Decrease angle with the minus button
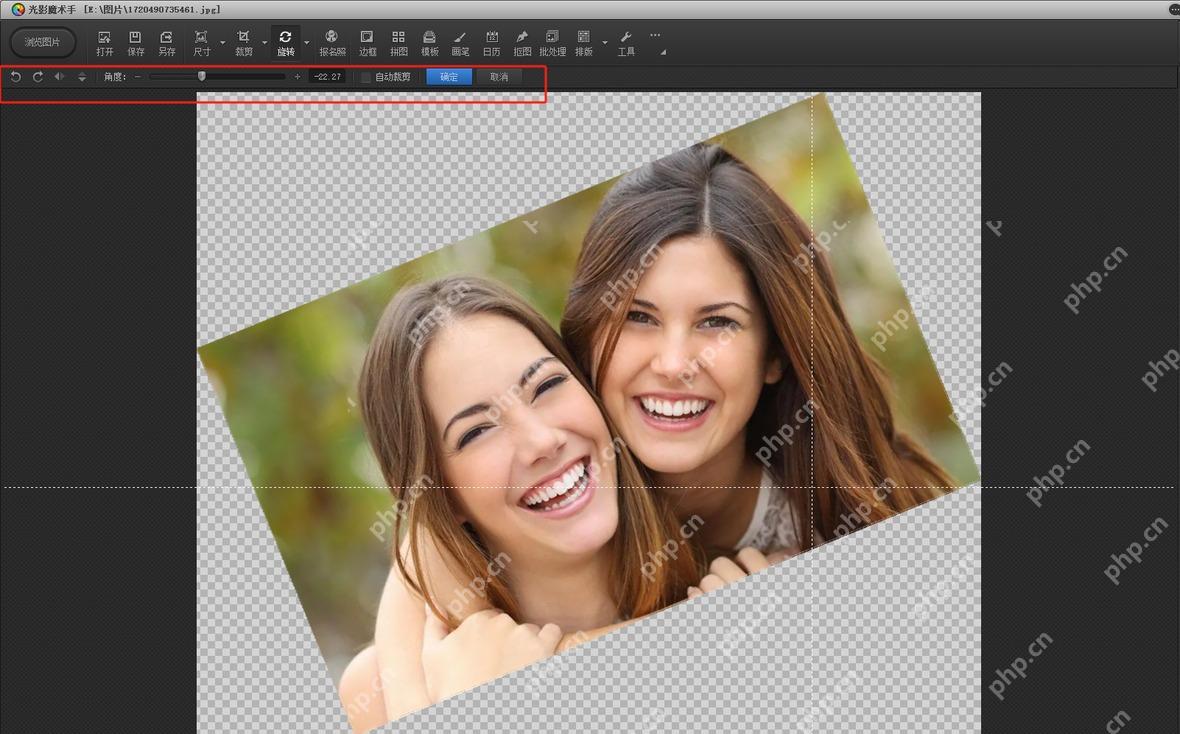This screenshot has width=1180, height=734. point(138,77)
